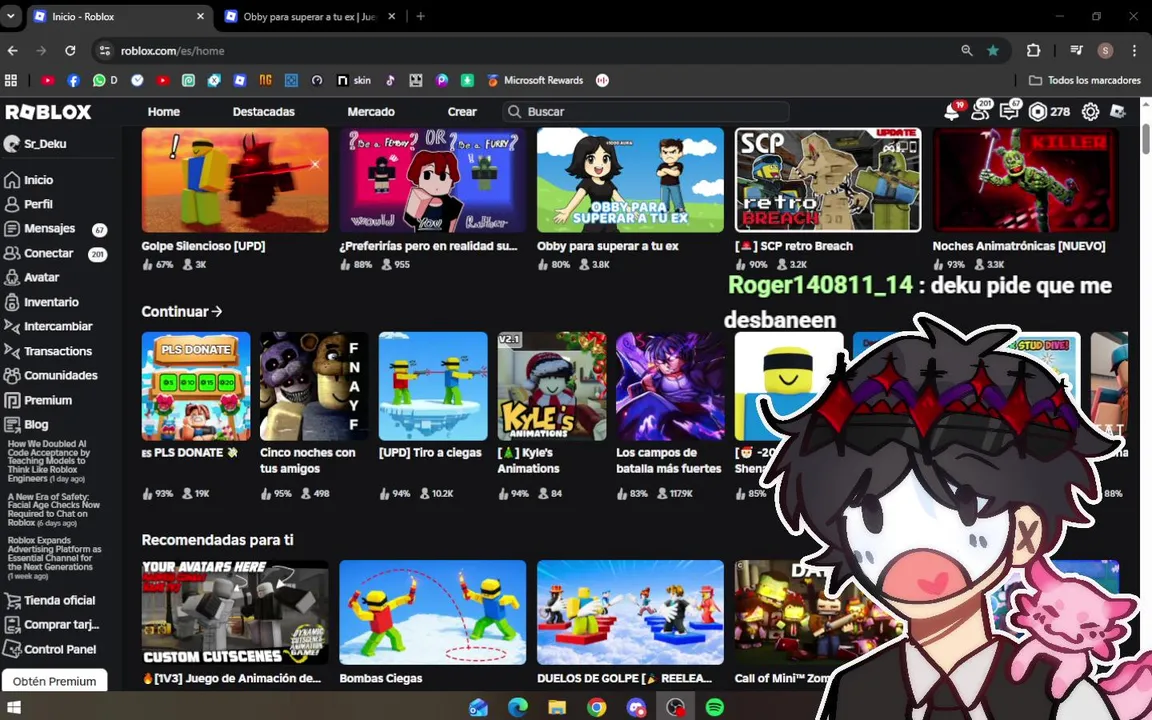
Task: Open the SCP retro Breach game thumbnail
Action: (828, 180)
